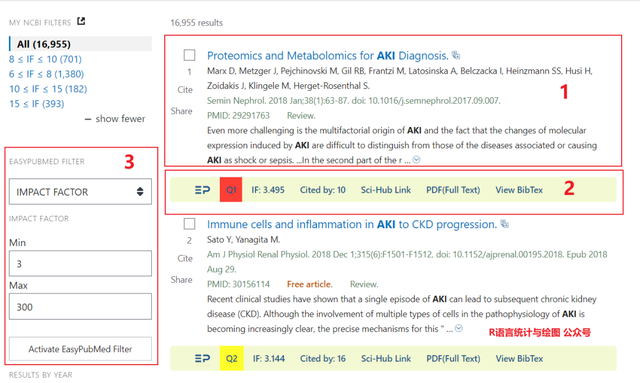Viewport: 640px width, 383px height.
Task: Click IF: 3.495 label
Action: coord(268,190)
